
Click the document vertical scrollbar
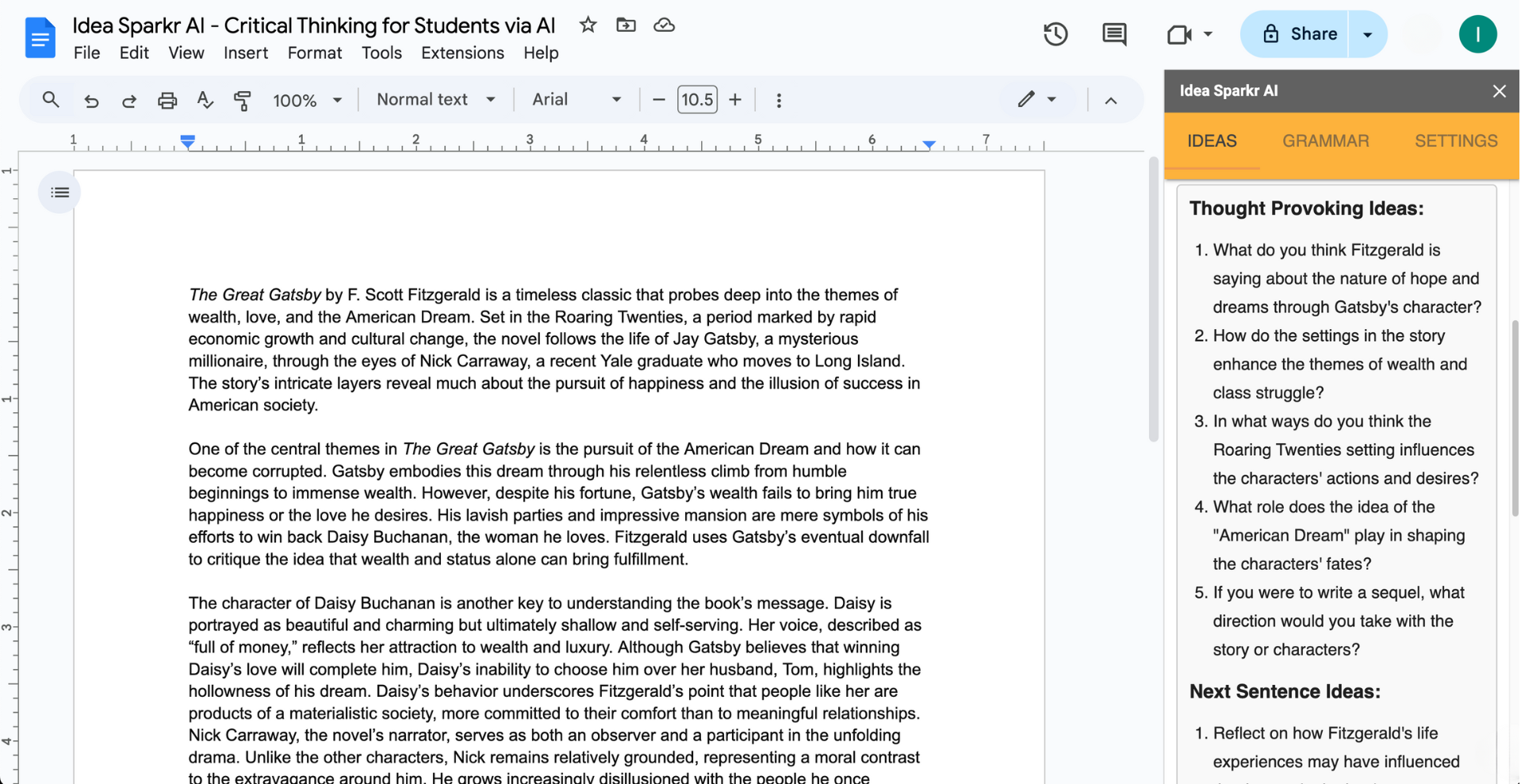[1154, 299]
